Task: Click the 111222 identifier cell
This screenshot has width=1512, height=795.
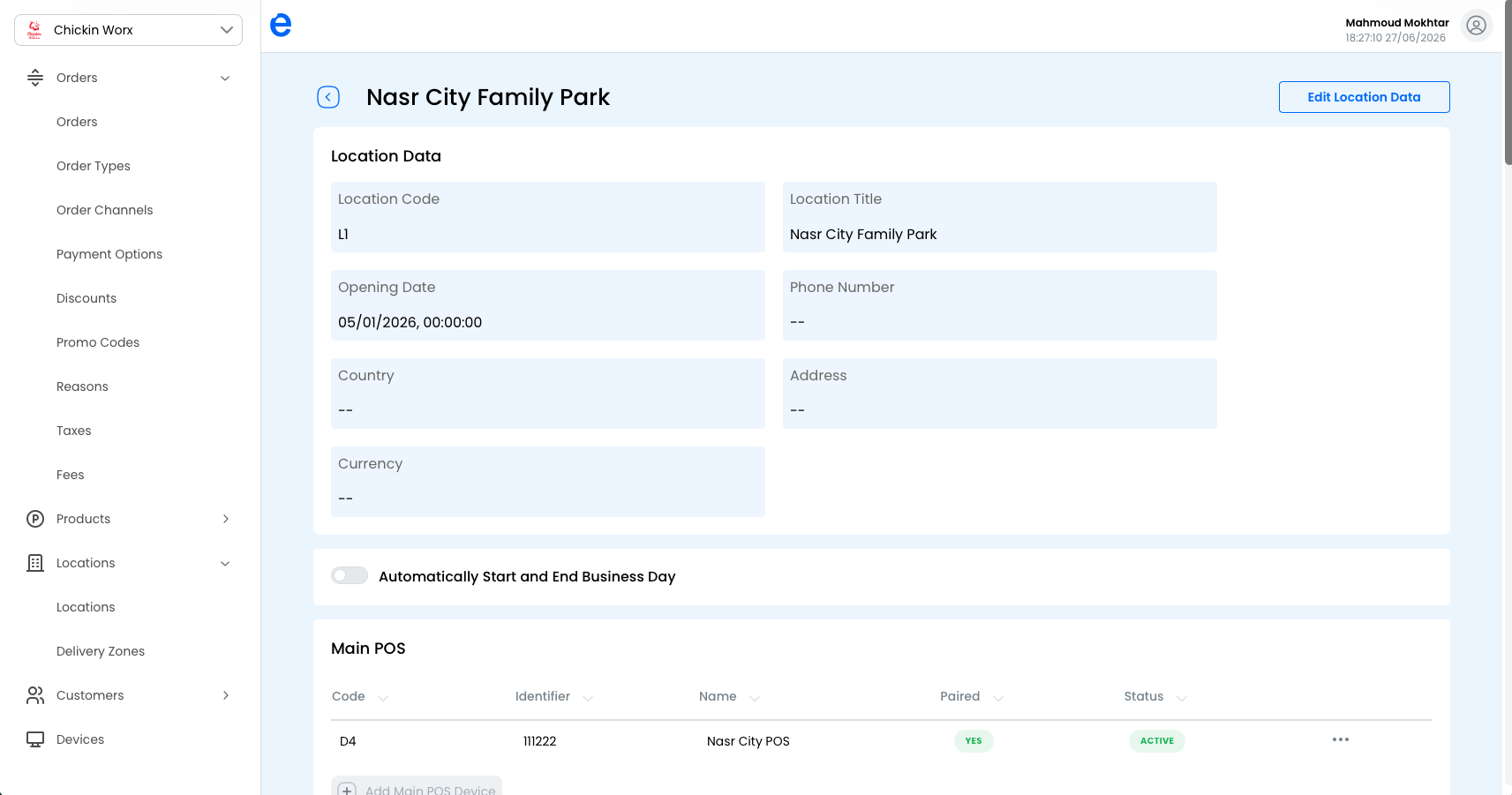Action: pos(539,741)
